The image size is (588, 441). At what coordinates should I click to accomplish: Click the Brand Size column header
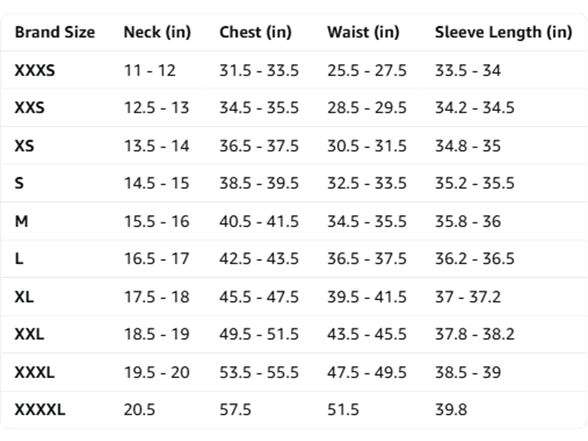[x=55, y=32]
